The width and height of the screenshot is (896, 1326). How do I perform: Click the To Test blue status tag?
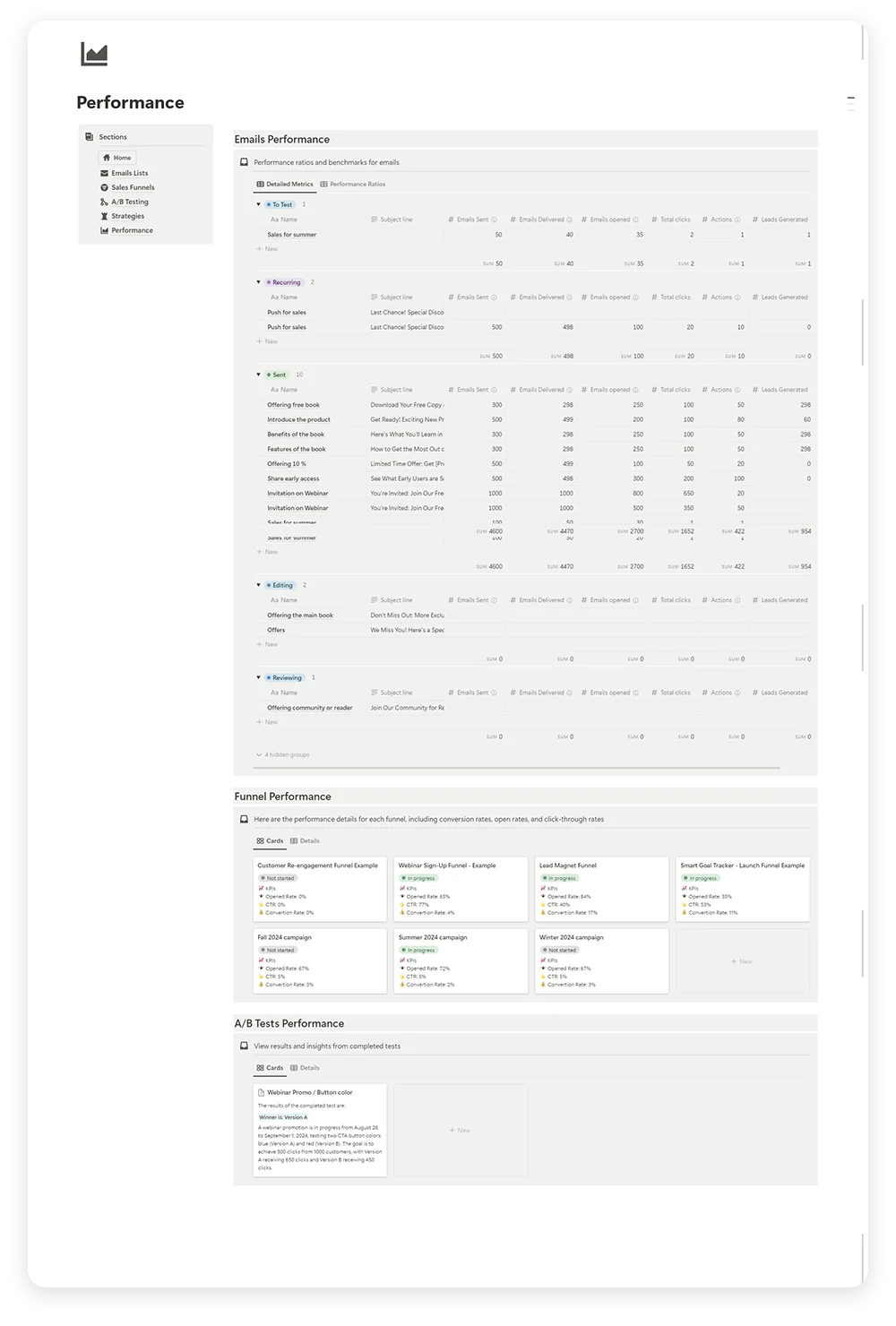pyautogui.click(x=280, y=204)
